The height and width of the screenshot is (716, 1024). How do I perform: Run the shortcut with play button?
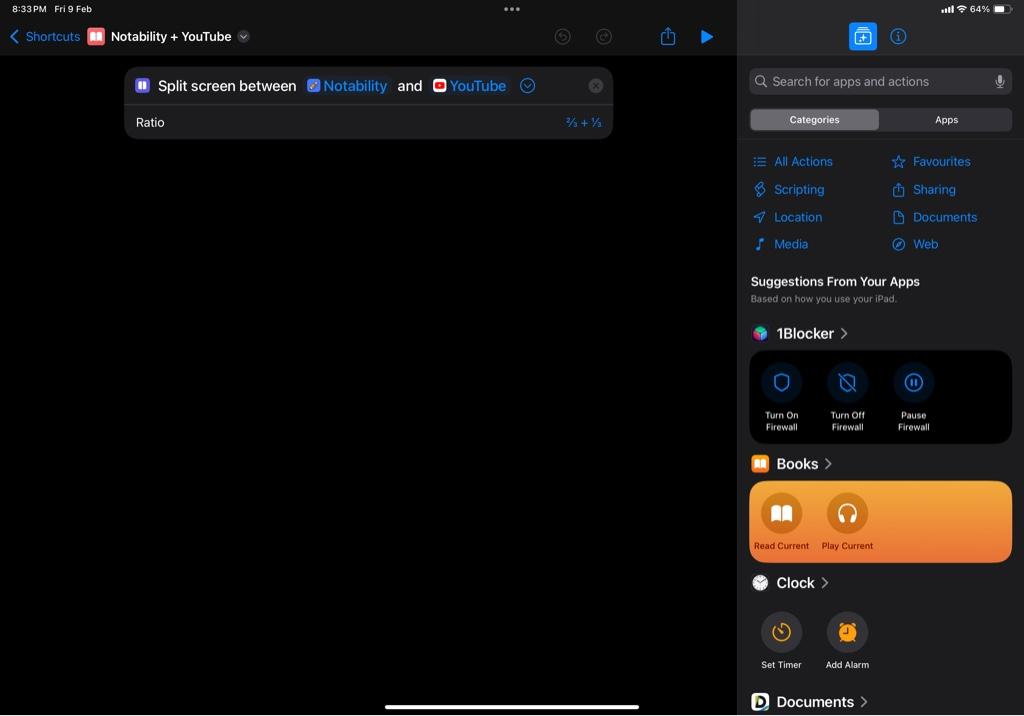pyautogui.click(x=707, y=37)
